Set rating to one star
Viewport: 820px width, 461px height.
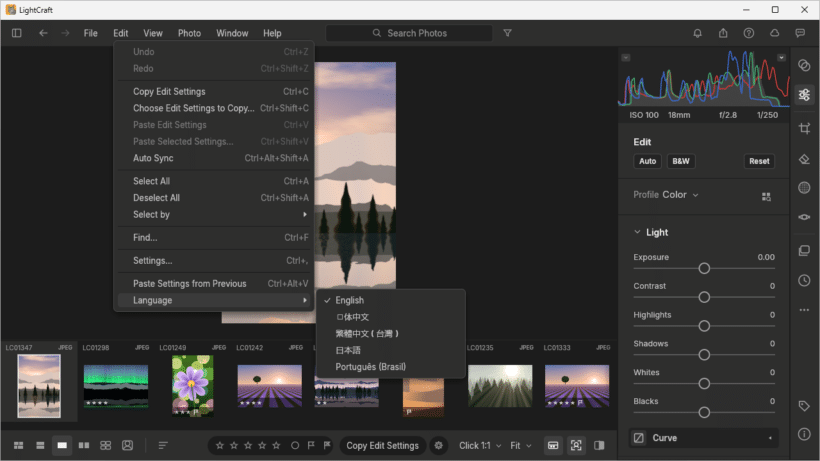[220, 445]
